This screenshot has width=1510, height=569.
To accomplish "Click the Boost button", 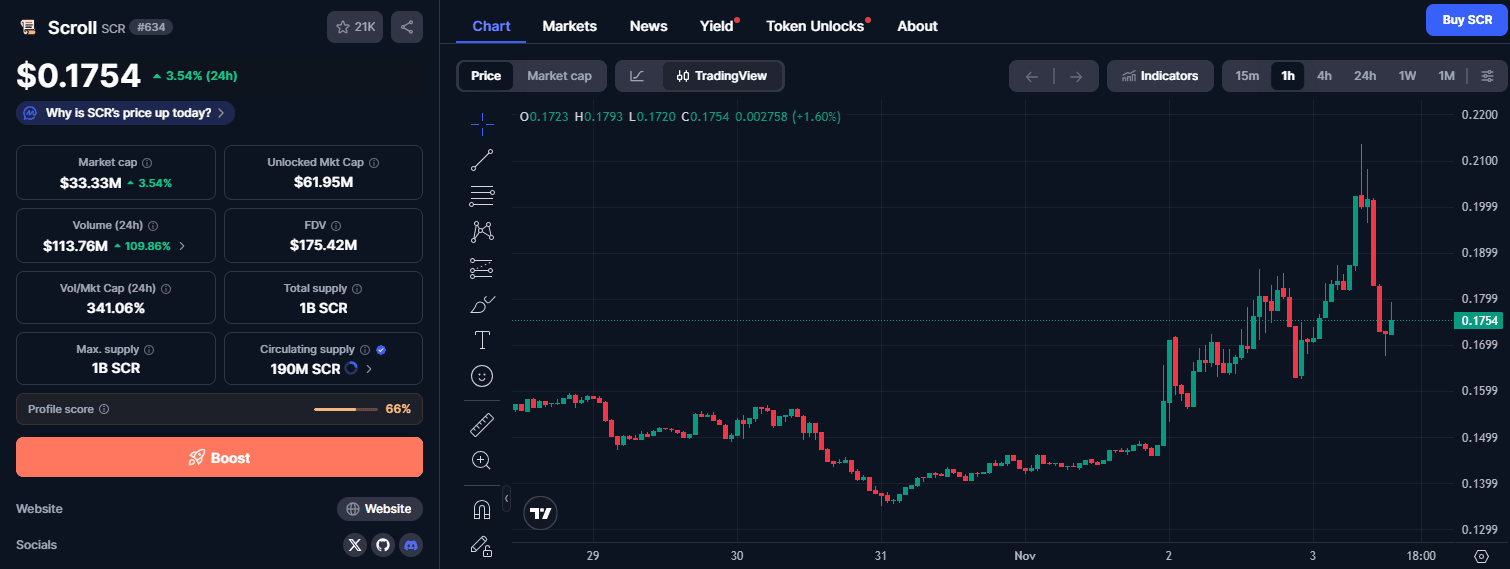I will (219, 457).
